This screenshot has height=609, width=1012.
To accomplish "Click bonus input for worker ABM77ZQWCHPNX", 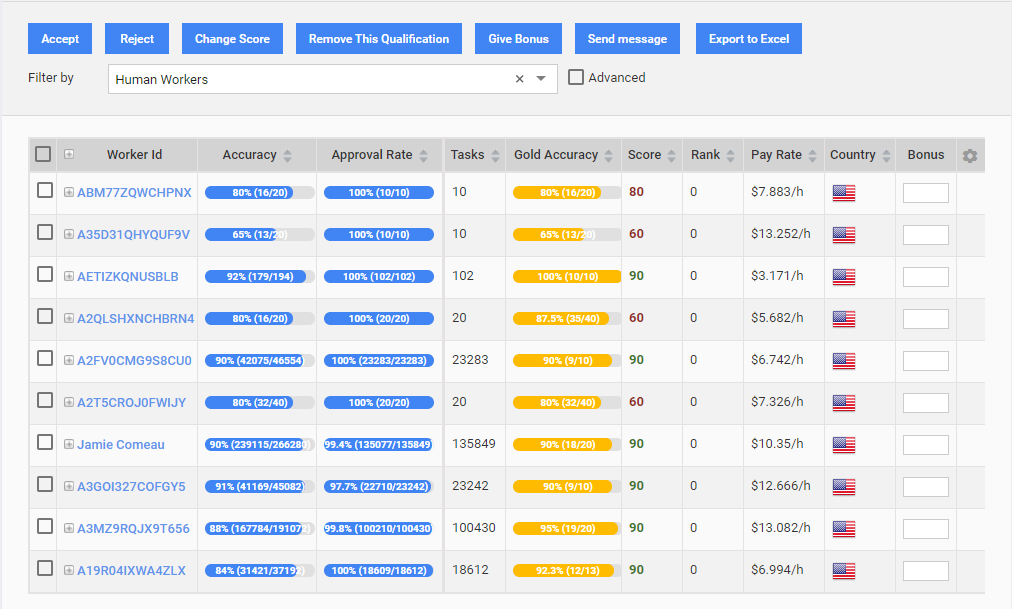I will [x=926, y=193].
